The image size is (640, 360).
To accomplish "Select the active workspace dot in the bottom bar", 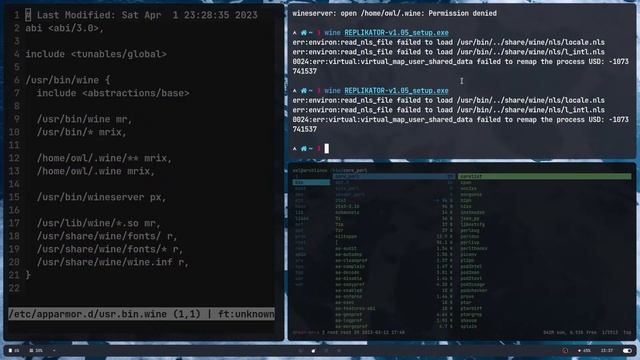I will click(313, 351).
